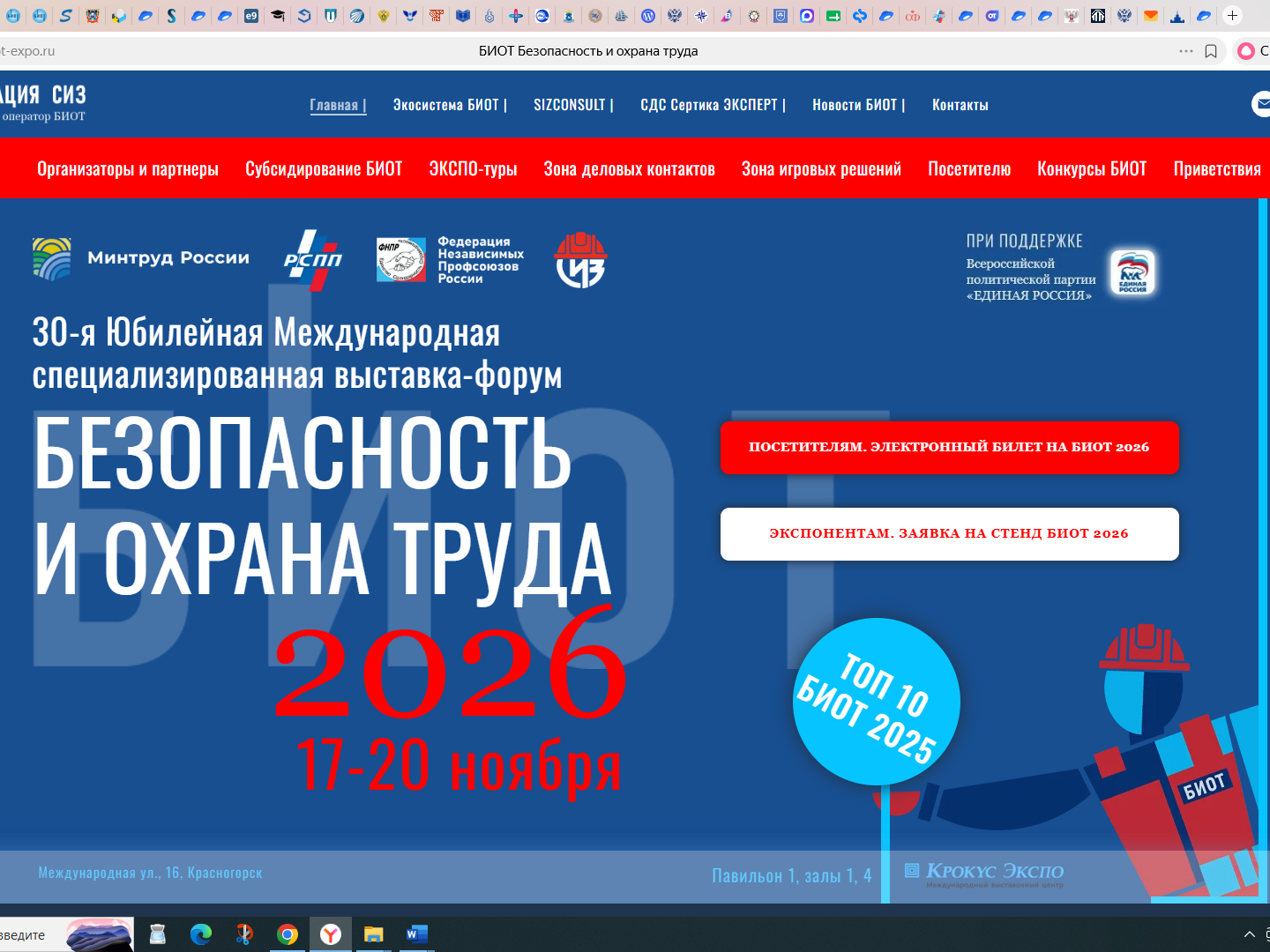Click the page title БИОТ Безопасность и охрана труда
The height and width of the screenshot is (952, 1270).
tap(588, 51)
